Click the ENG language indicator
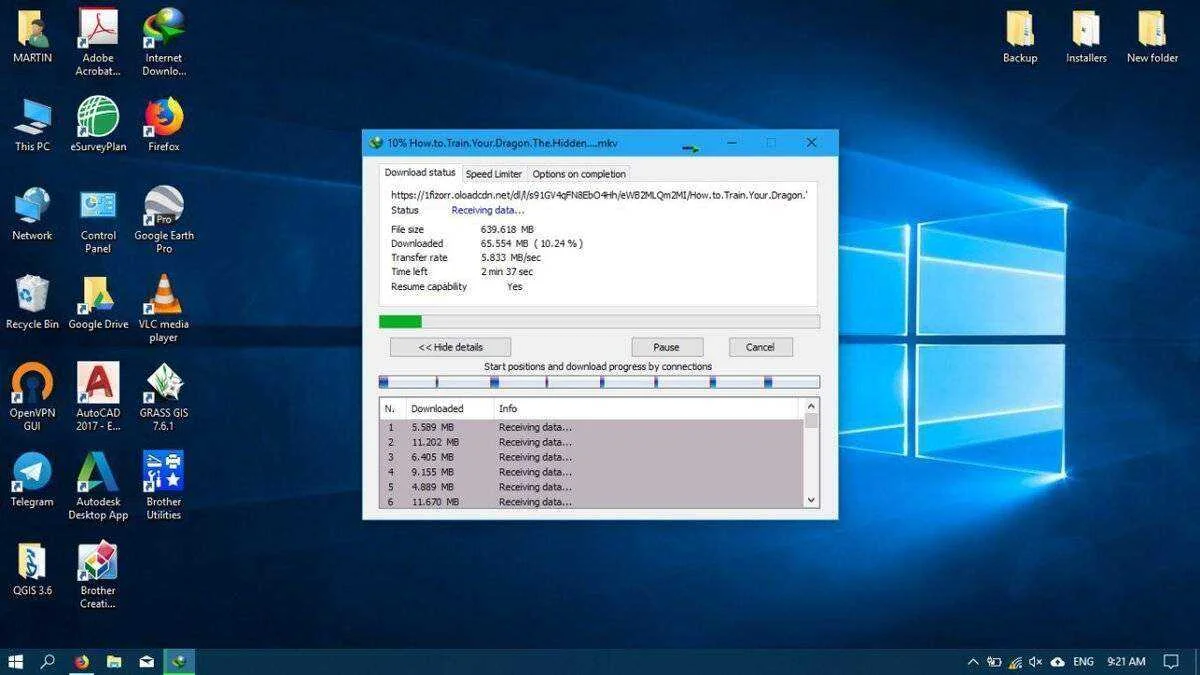This screenshot has width=1200, height=675. [1083, 661]
